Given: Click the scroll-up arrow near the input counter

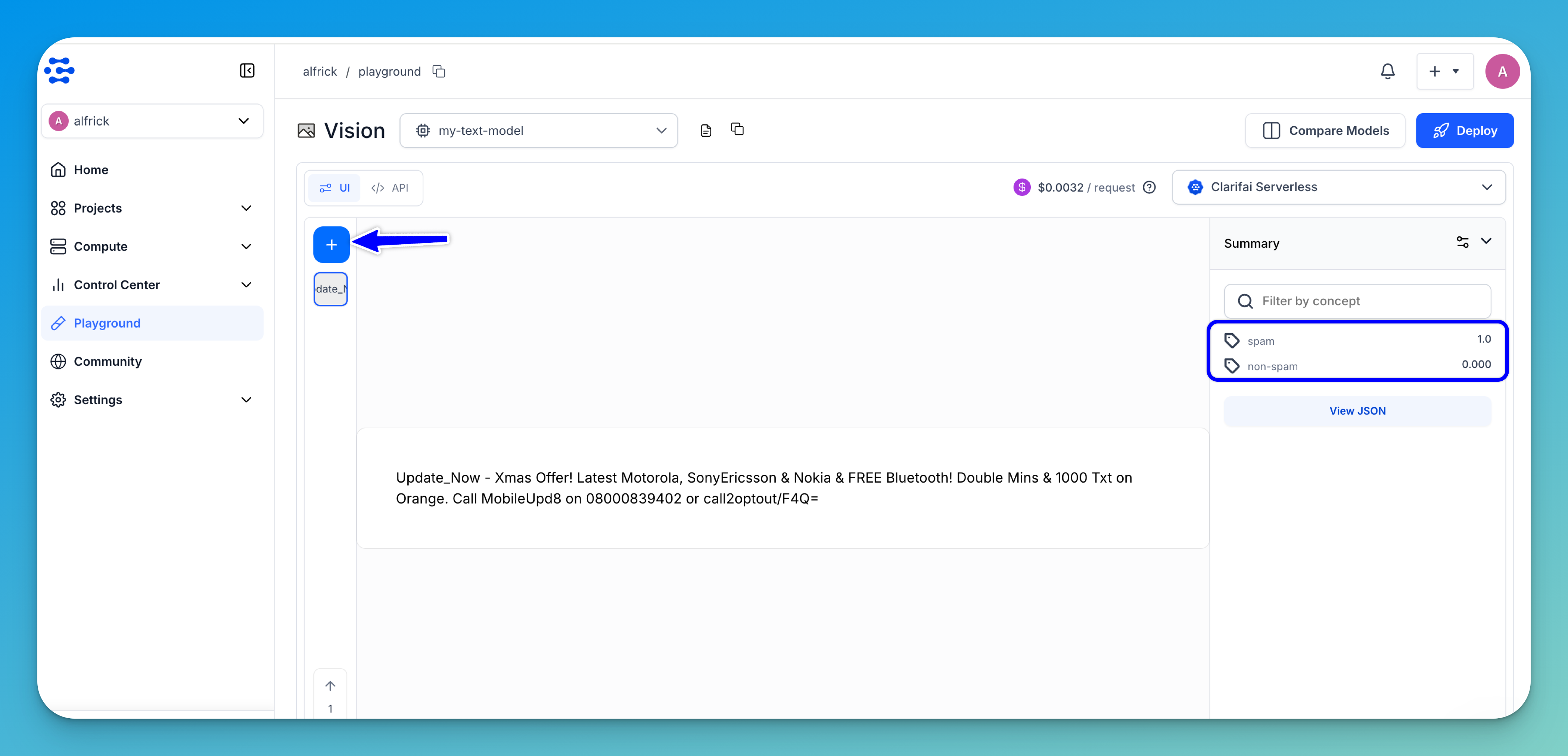Looking at the screenshot, I should point(330,686).
